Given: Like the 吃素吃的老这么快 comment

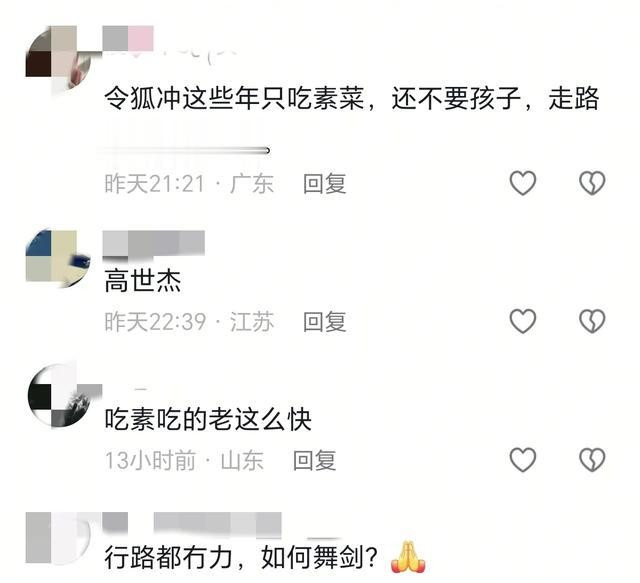Looking at the screenshot, I should 522,459.
